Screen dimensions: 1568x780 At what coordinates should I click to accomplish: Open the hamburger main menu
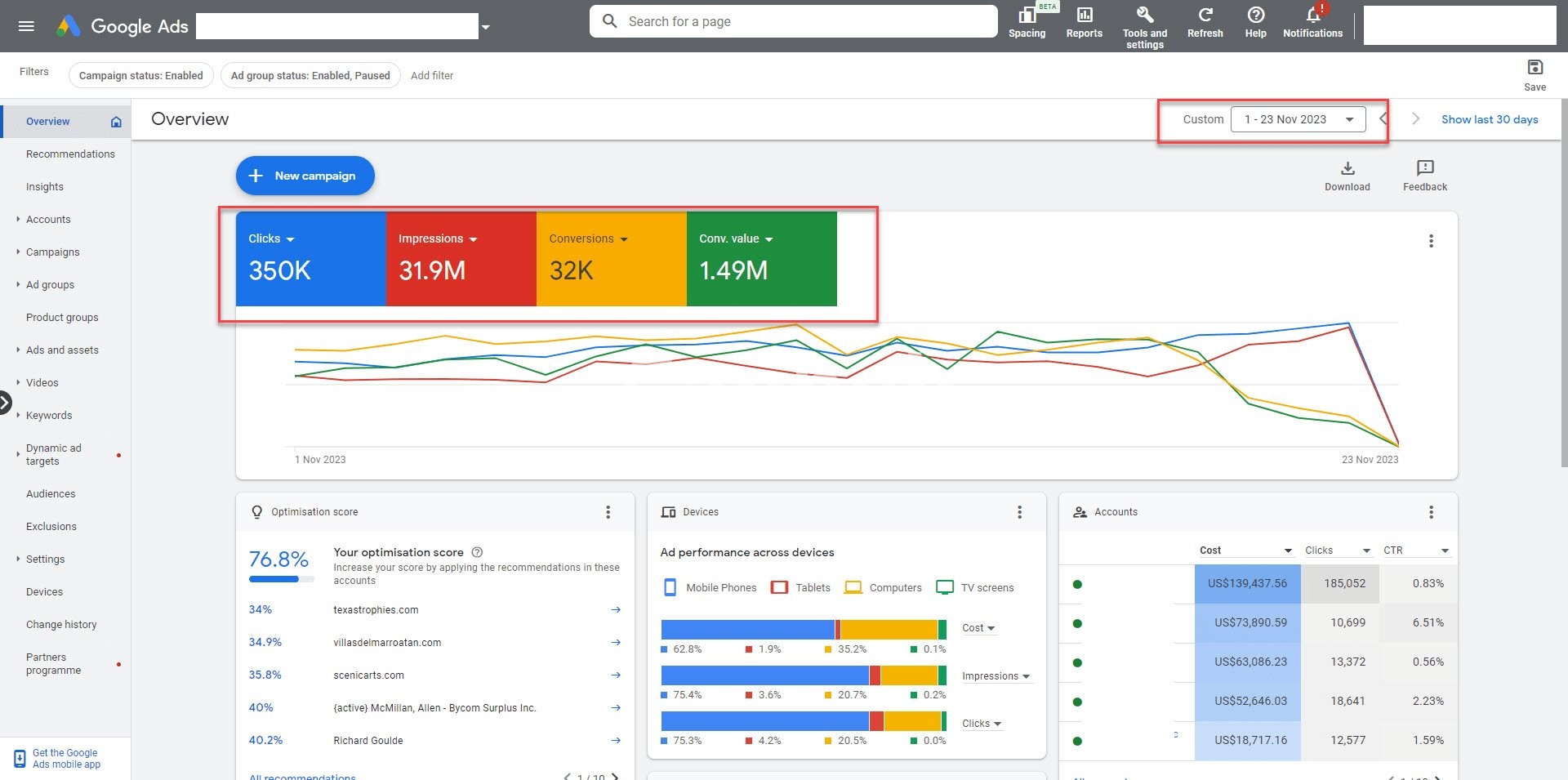tap(26, 26)
